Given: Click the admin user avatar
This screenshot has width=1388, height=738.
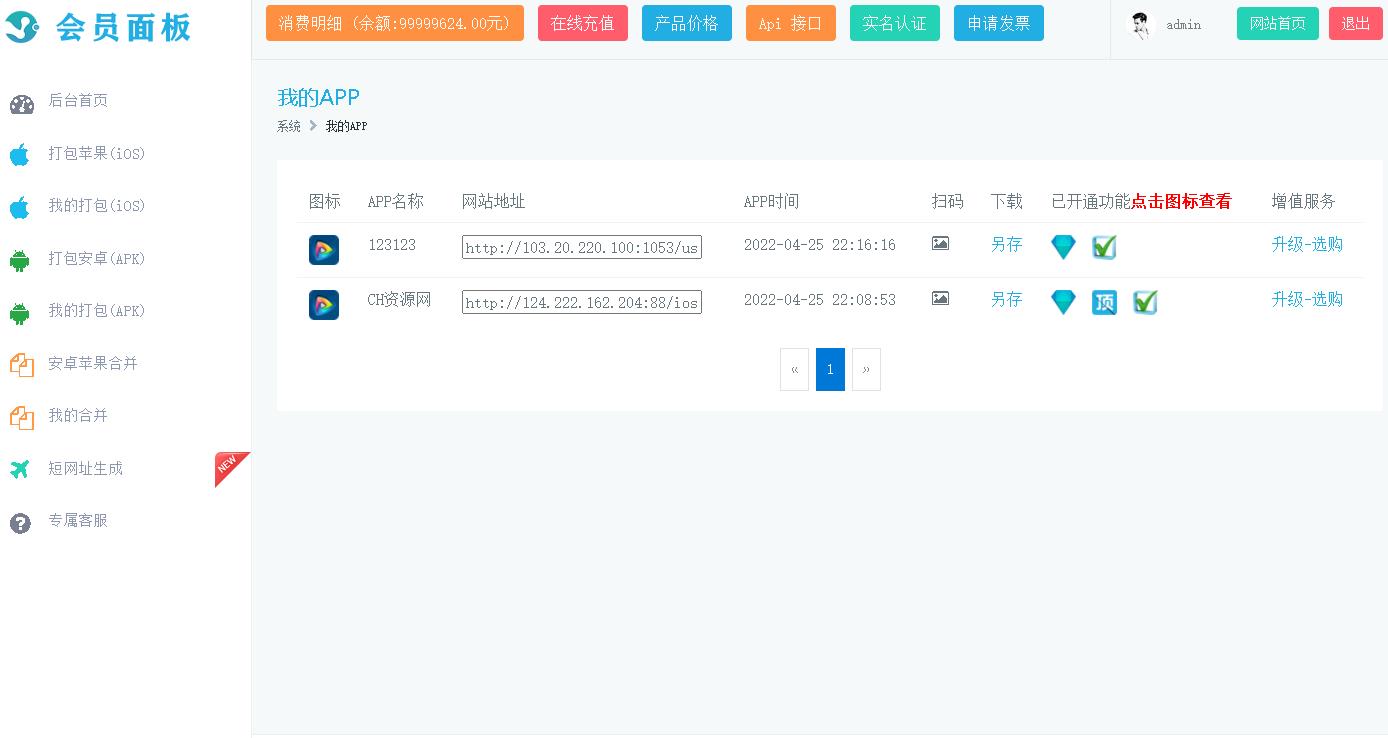Looking at the screenshot, I should coord(1140,25).
